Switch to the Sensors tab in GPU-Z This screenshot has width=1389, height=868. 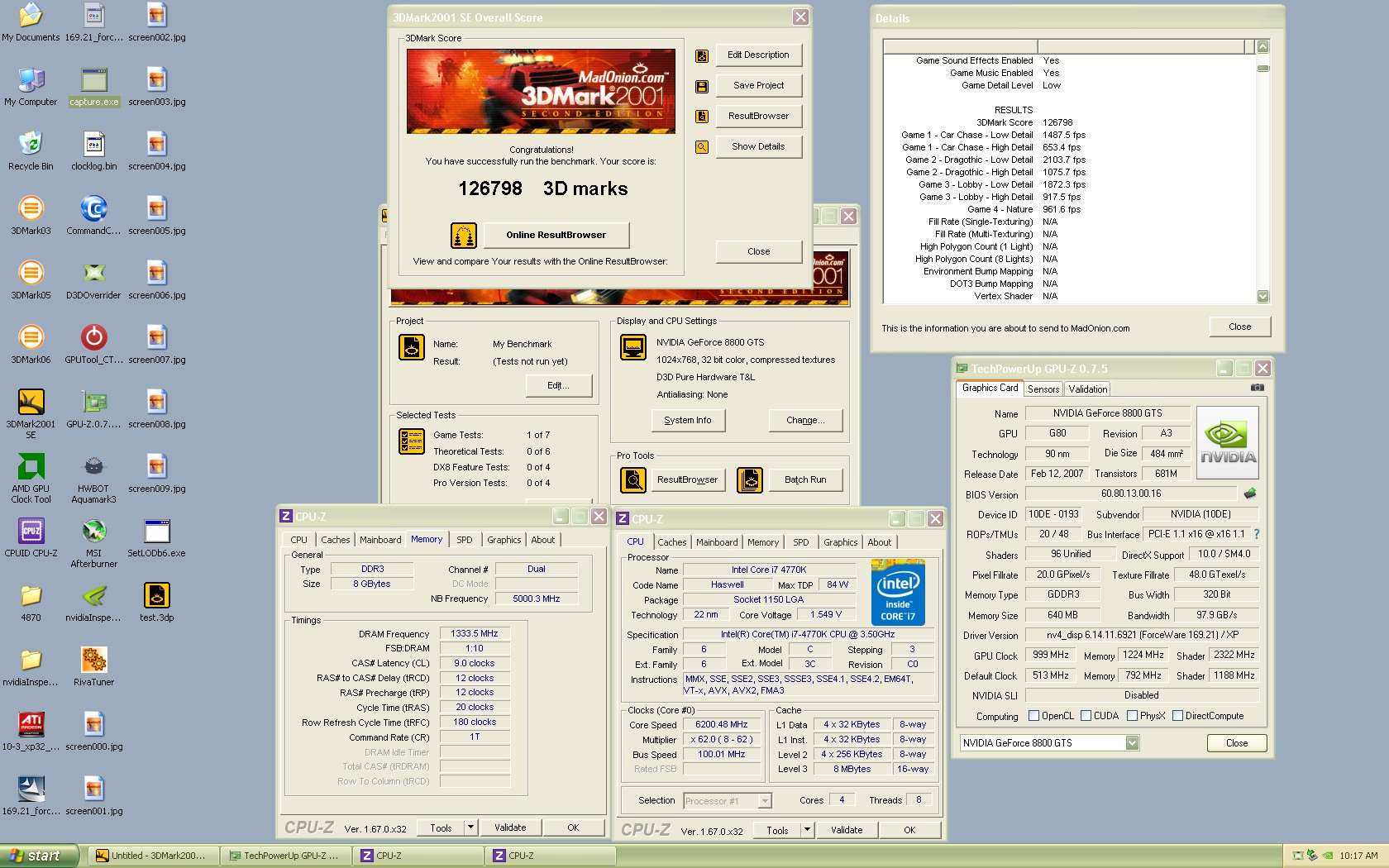pyautogui.click(x=1043, y=389)
